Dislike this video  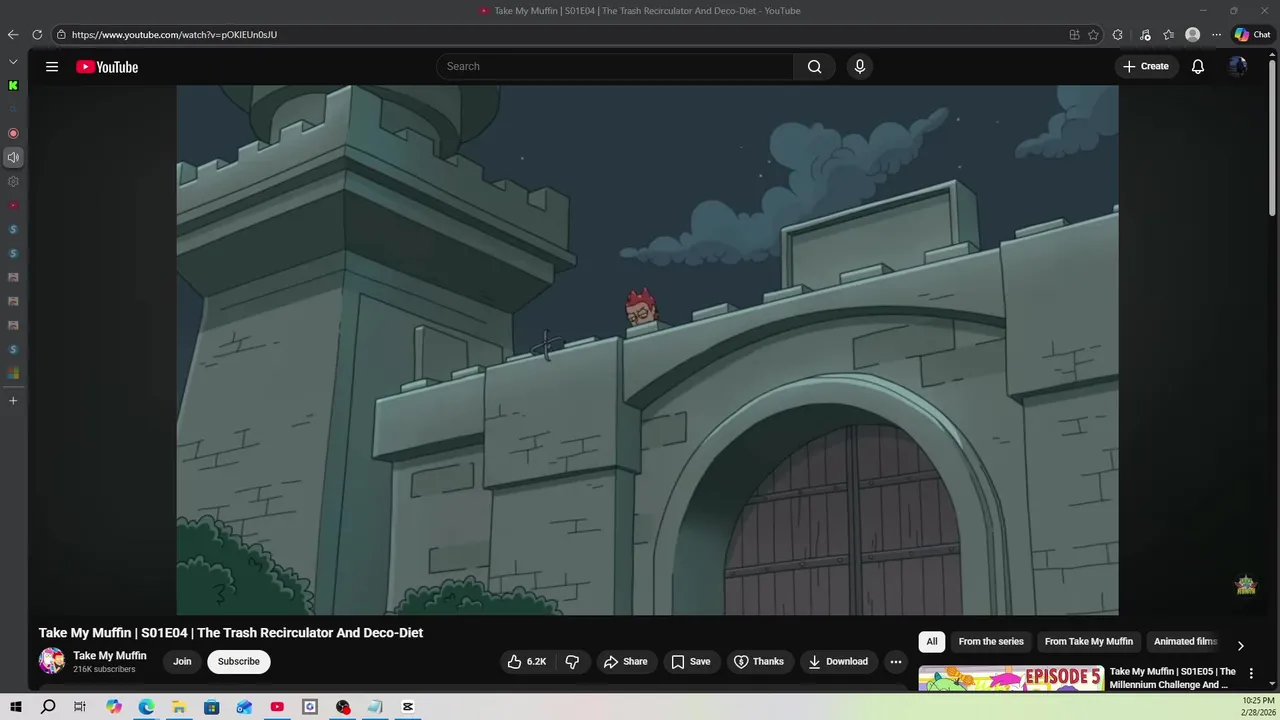point(572,661)
